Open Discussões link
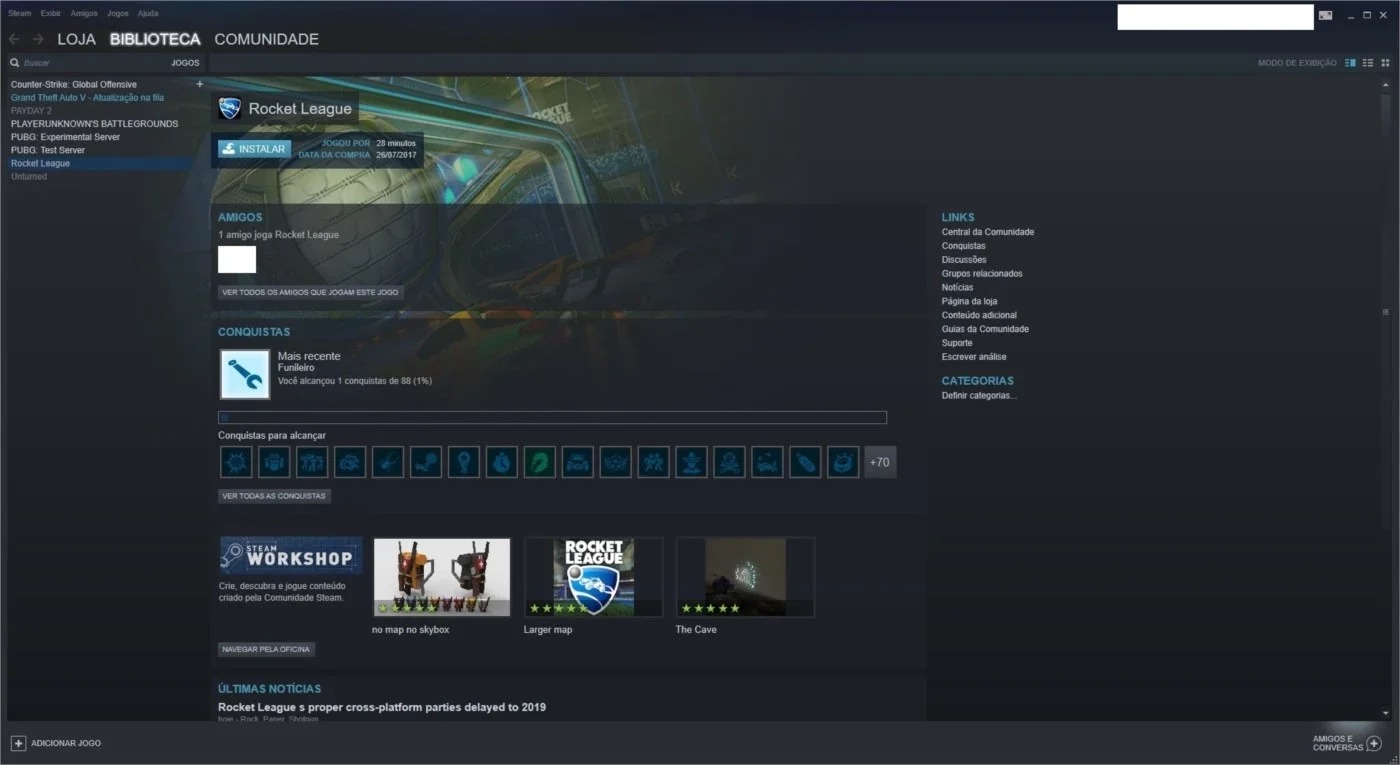 (x=964, y=260)
